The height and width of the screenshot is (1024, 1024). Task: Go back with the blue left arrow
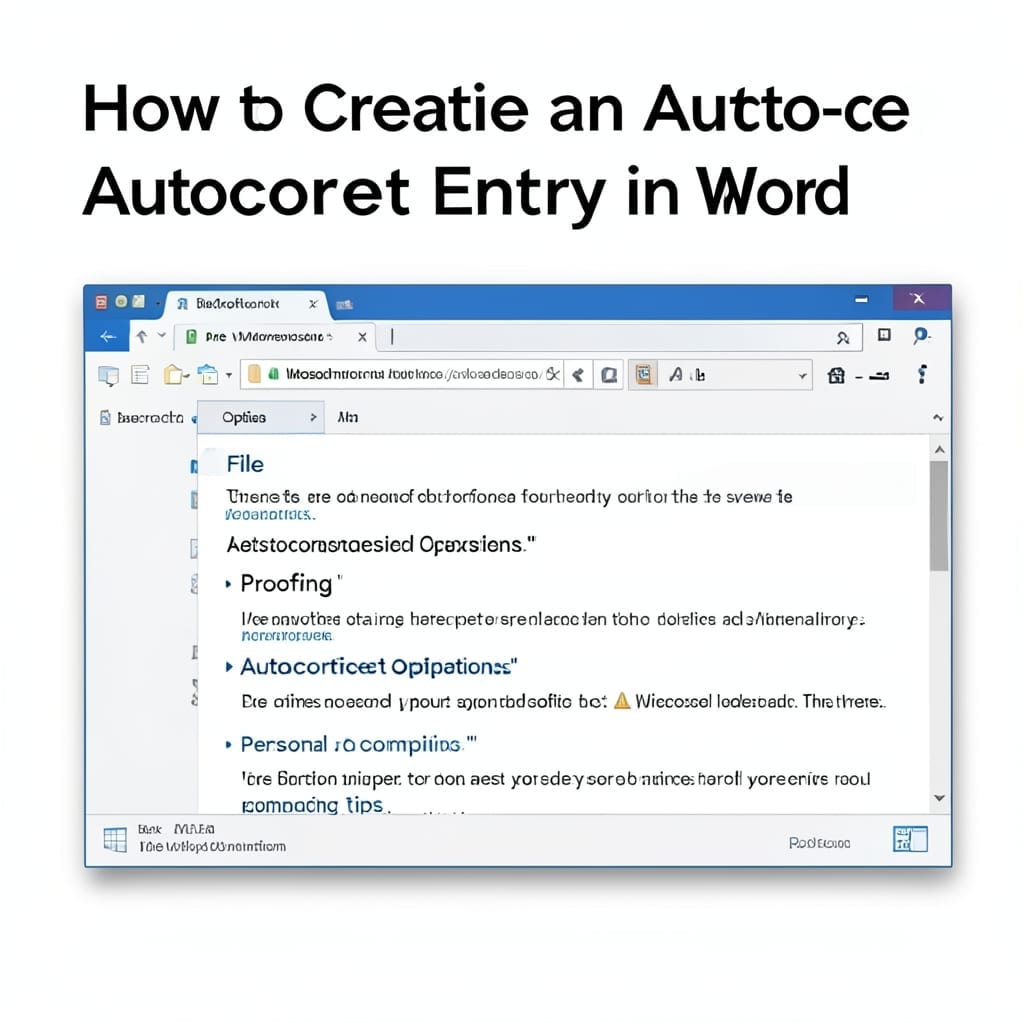point(108,337)
